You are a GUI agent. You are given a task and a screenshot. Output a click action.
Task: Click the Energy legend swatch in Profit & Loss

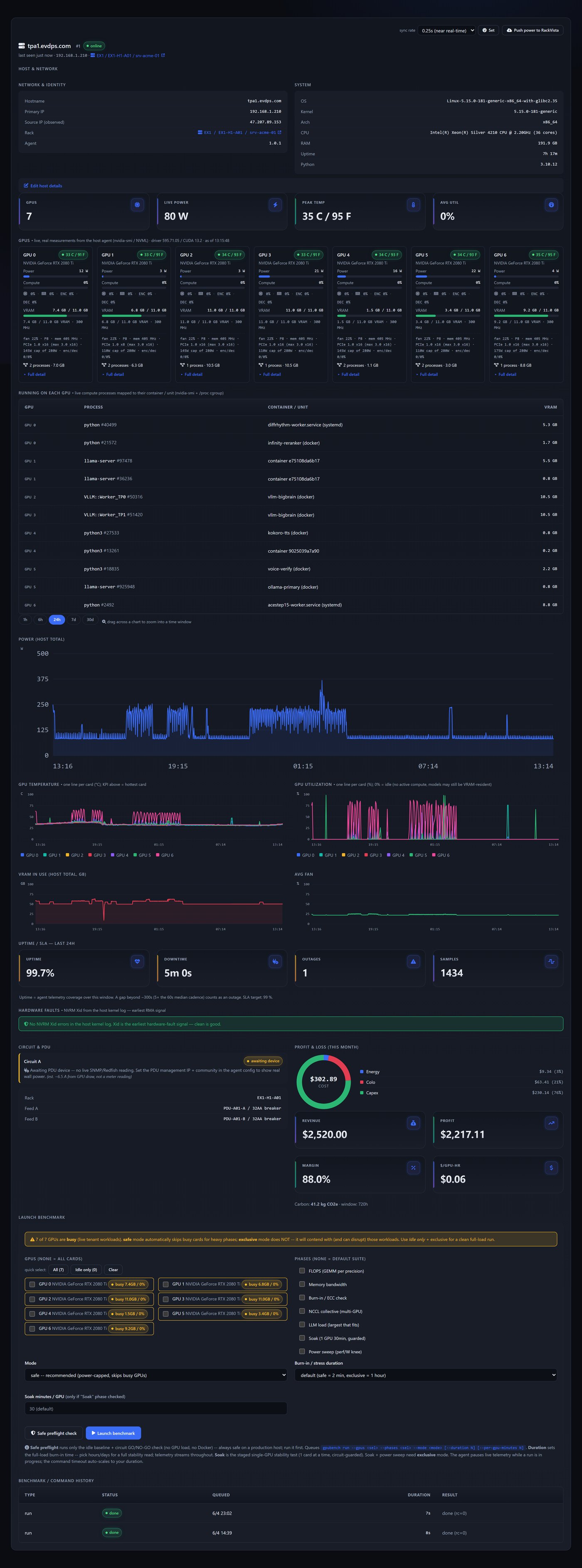362,1071
